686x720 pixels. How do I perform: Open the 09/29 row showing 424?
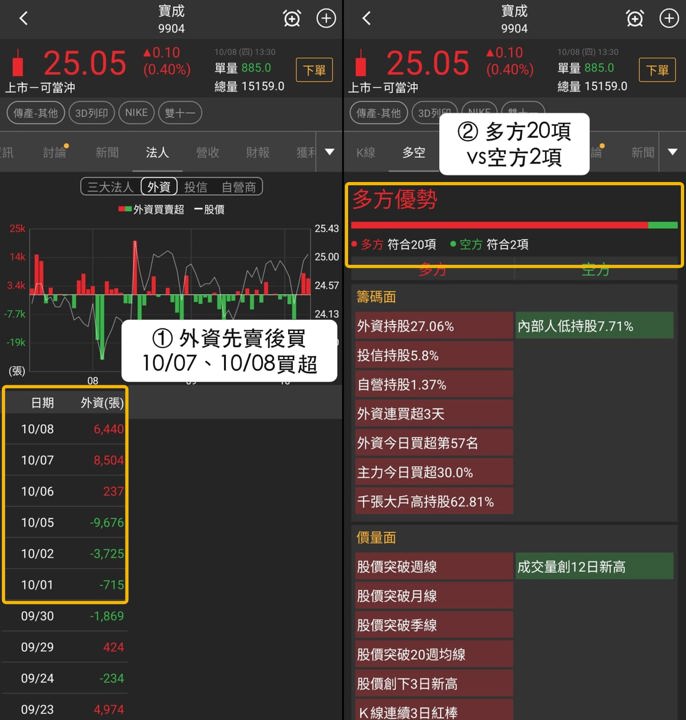[x=65, y=647]
